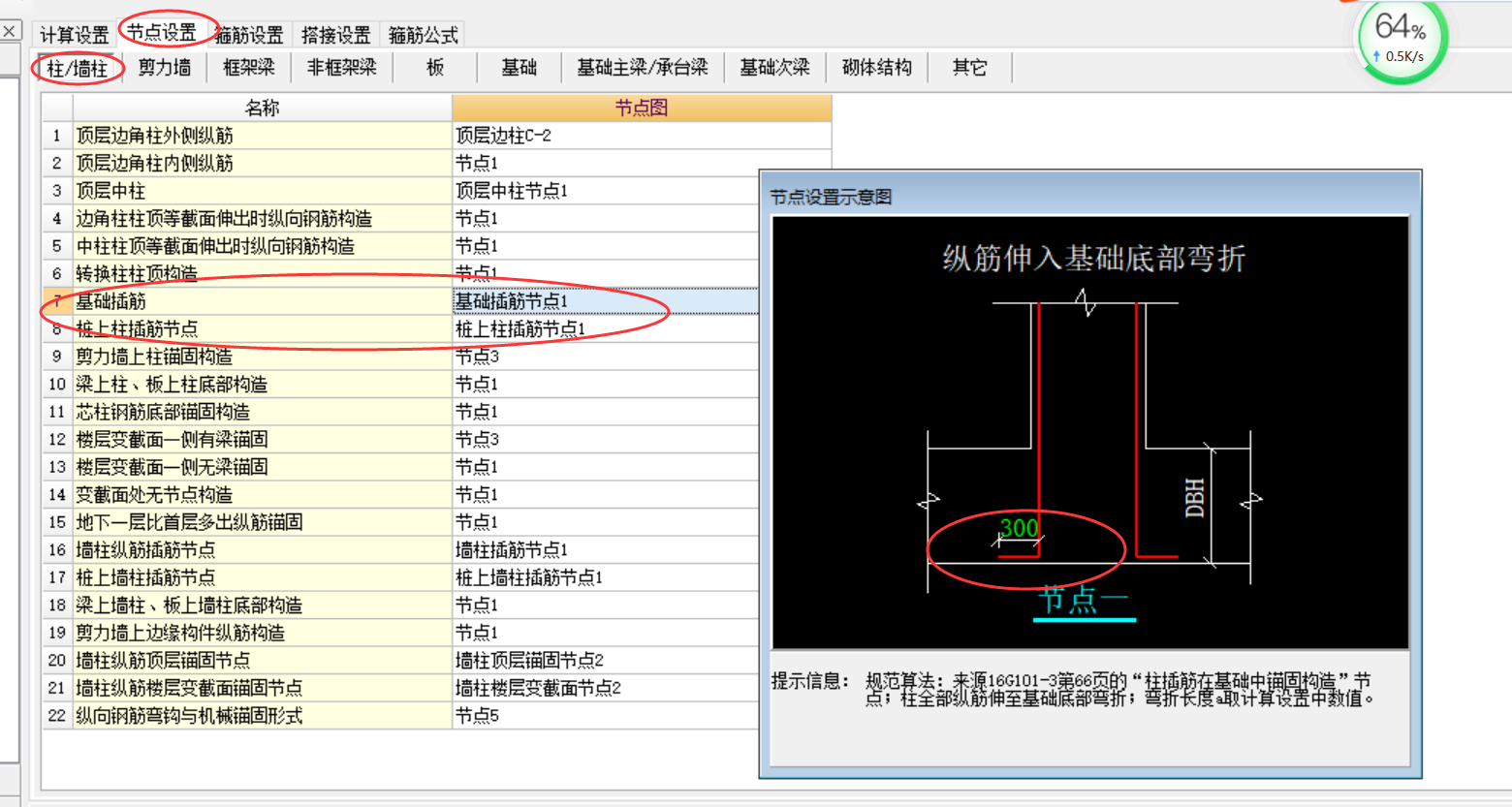Click the 桩上柱插筋节点1 value cell
Viewport: 1512px width, 807px height.
(606, 329)
